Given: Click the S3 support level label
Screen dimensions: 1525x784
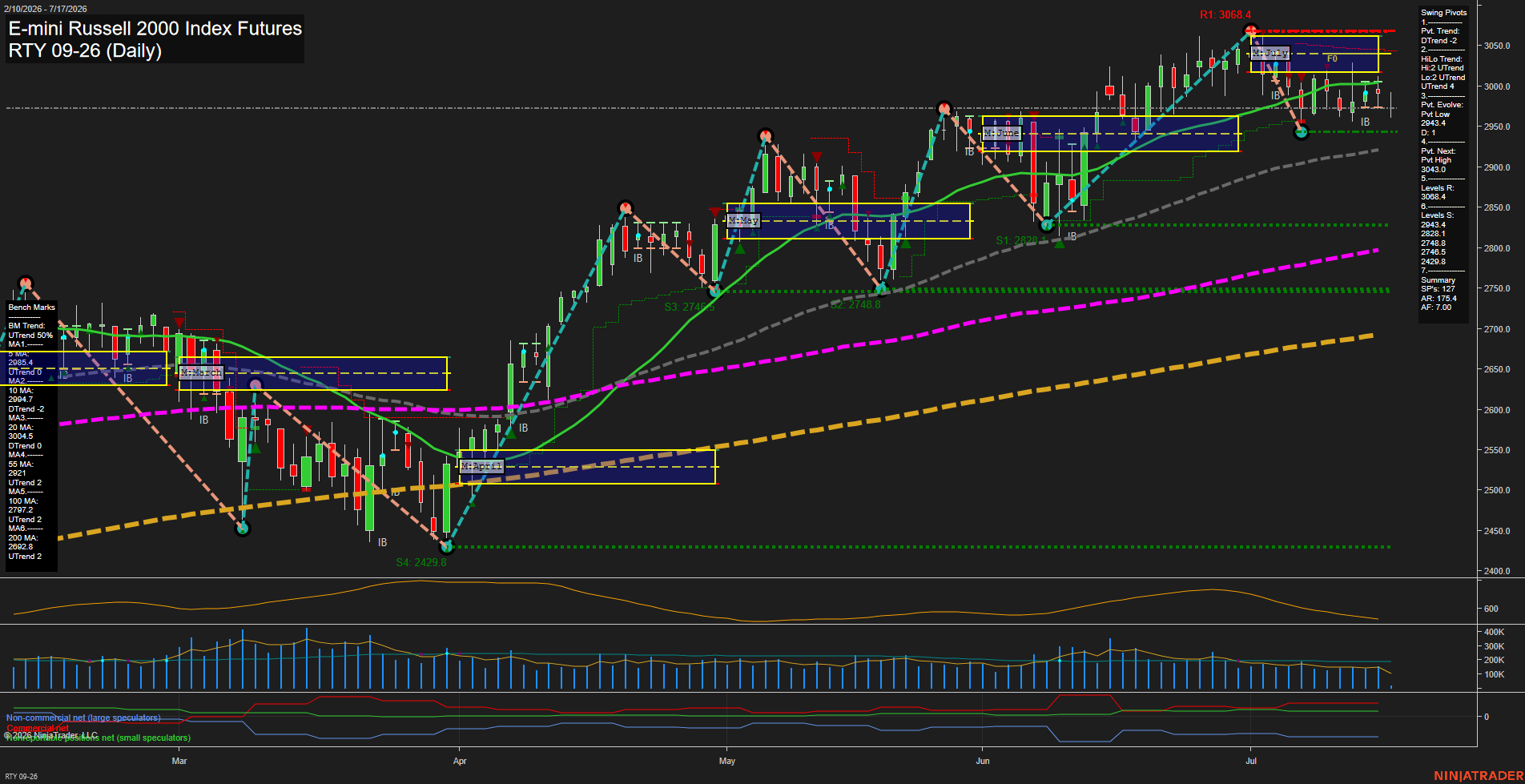Looking at the screenshot, I should tap(689, 307).
